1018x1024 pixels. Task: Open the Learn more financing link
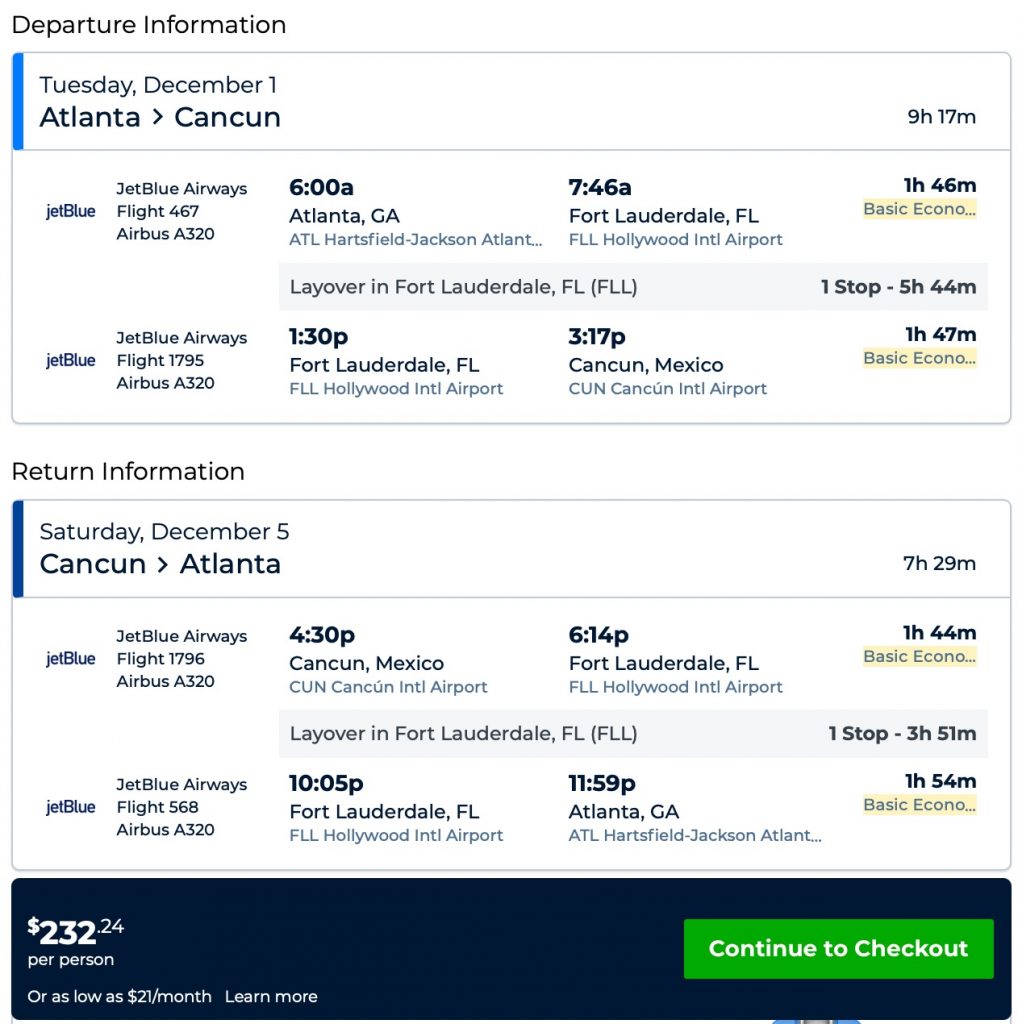coord(271,996)
